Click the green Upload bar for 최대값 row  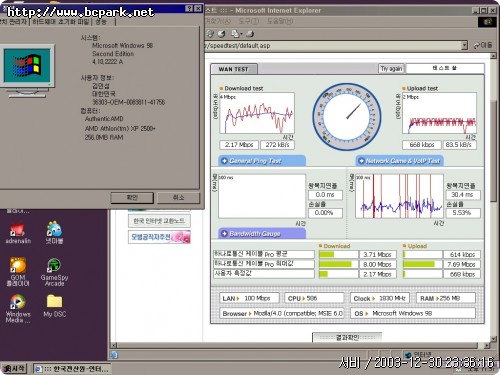pos(419,264)
